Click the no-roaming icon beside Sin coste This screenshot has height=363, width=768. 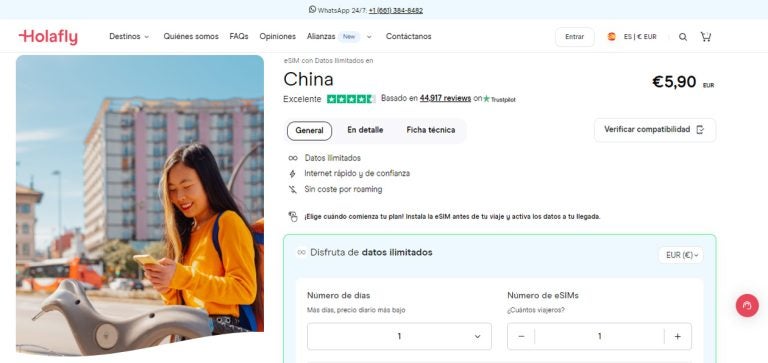[x=293, y=190]
